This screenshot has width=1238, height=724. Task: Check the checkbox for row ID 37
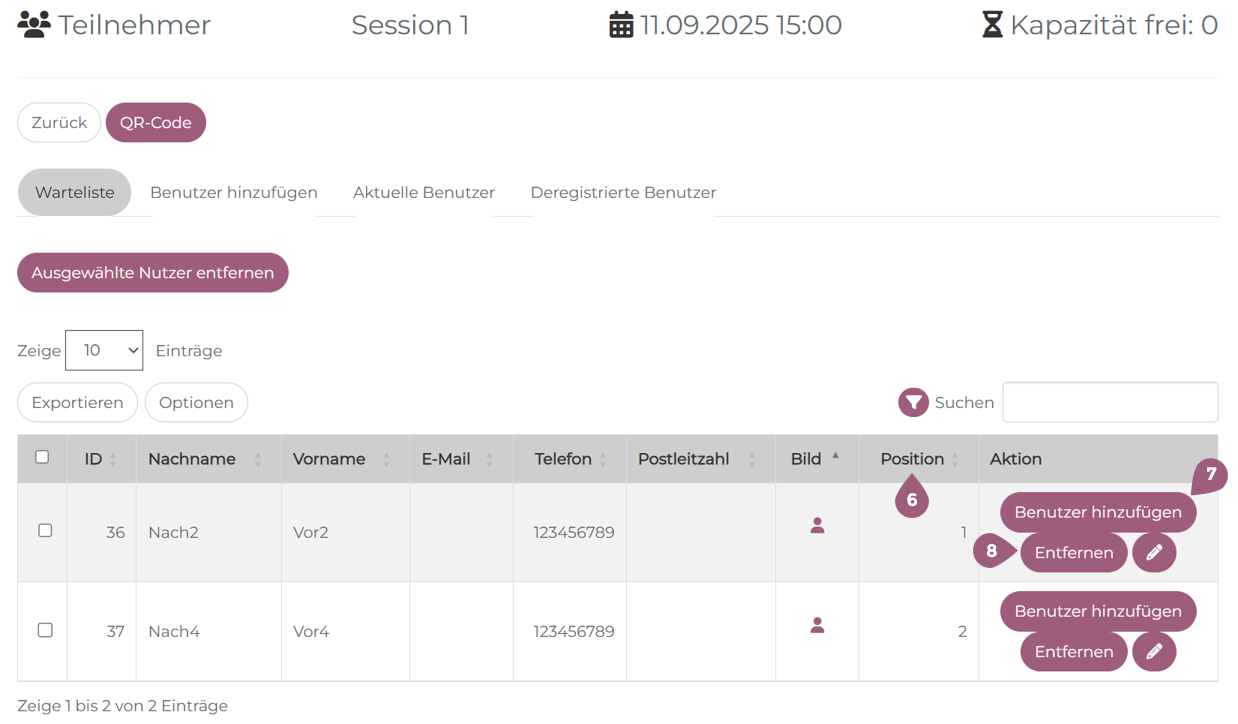pyautogui.click(x=45, y=630)
